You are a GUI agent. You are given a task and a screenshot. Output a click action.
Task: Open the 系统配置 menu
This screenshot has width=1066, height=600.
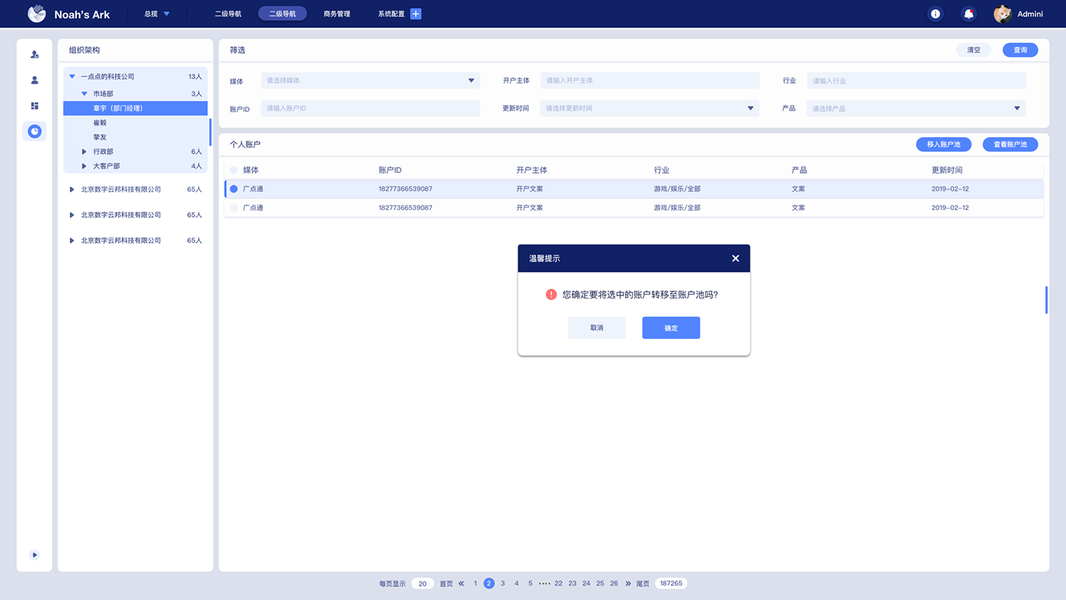[391, 14]
